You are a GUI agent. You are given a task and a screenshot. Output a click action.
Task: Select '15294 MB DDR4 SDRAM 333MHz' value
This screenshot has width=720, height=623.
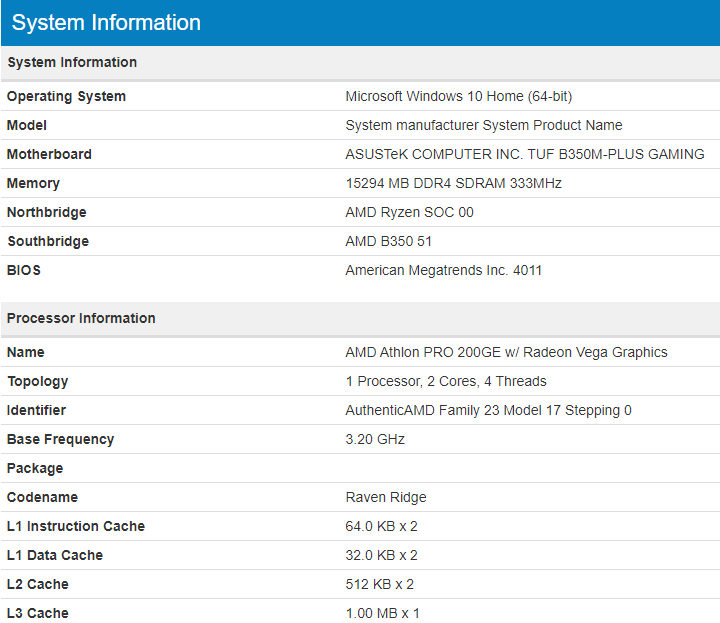[454, 183]
